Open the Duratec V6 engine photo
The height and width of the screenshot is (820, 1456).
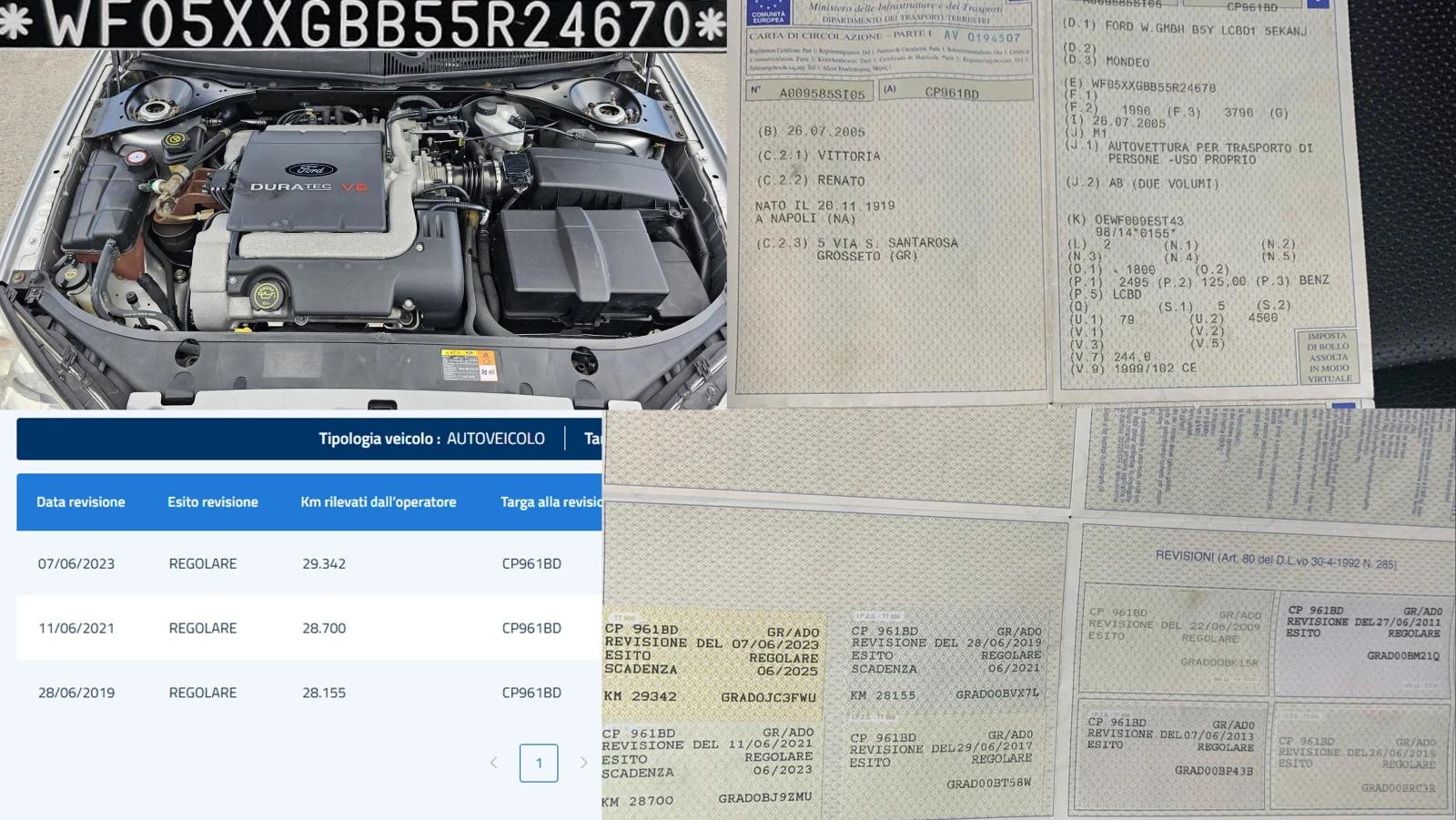(x=364, y=228)
